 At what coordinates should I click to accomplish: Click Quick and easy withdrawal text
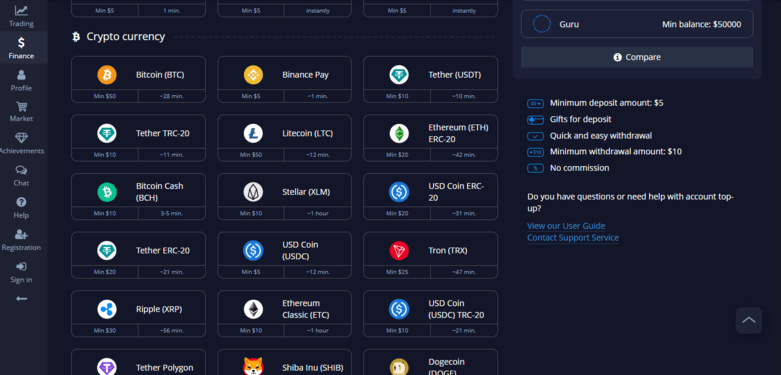[x=601, y=135]
